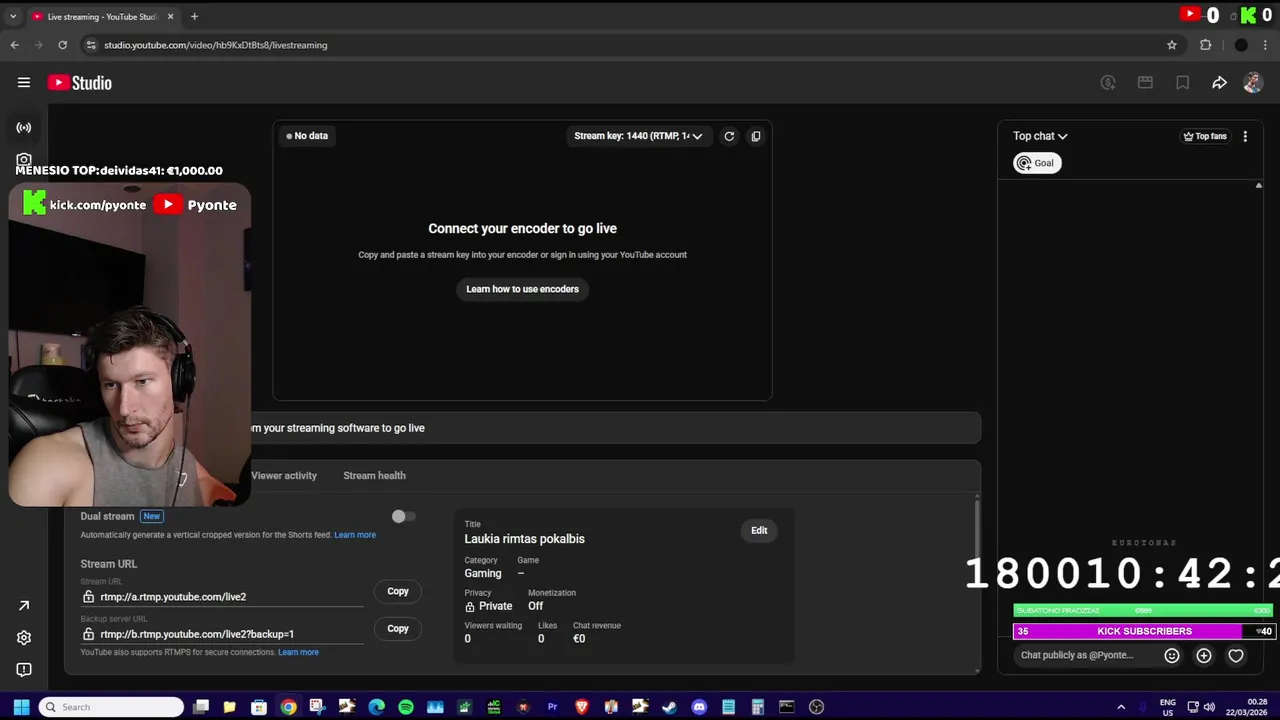Screen dimensions: 1280x720
Task: Open the monetization dollar icon in header
Action: coord(1108,83)
